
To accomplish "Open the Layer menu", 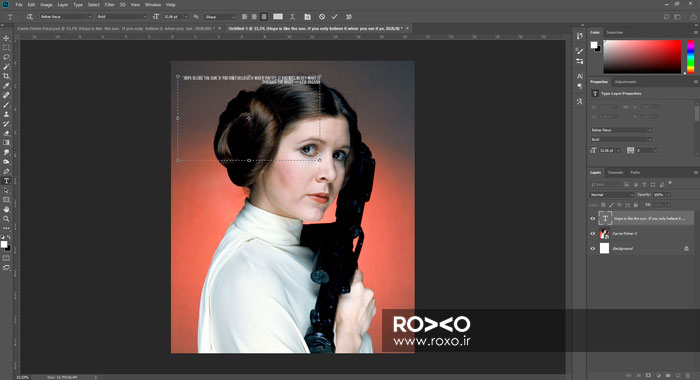I will (62, 4).
